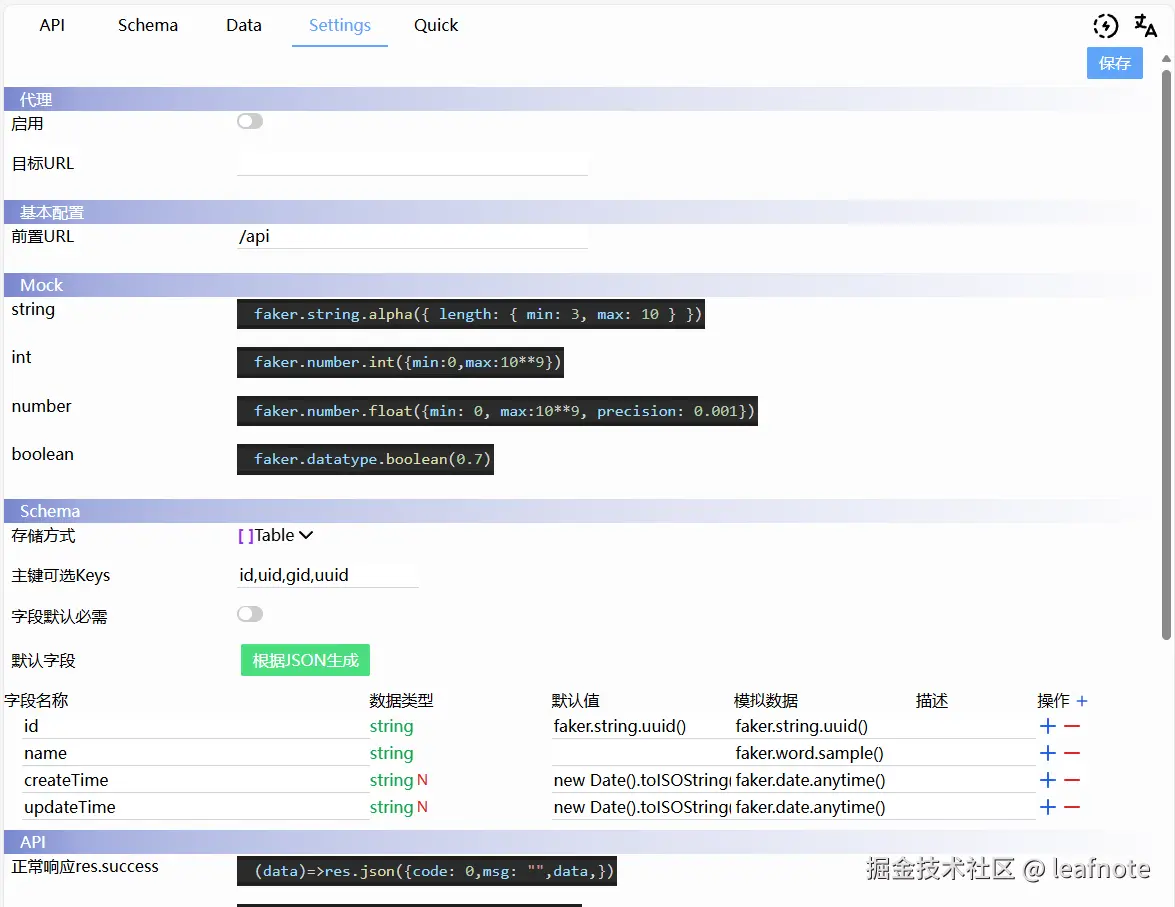Click the scrollbar up arrow
This screenshot has width=1175, height=907.
(1166, 58)
